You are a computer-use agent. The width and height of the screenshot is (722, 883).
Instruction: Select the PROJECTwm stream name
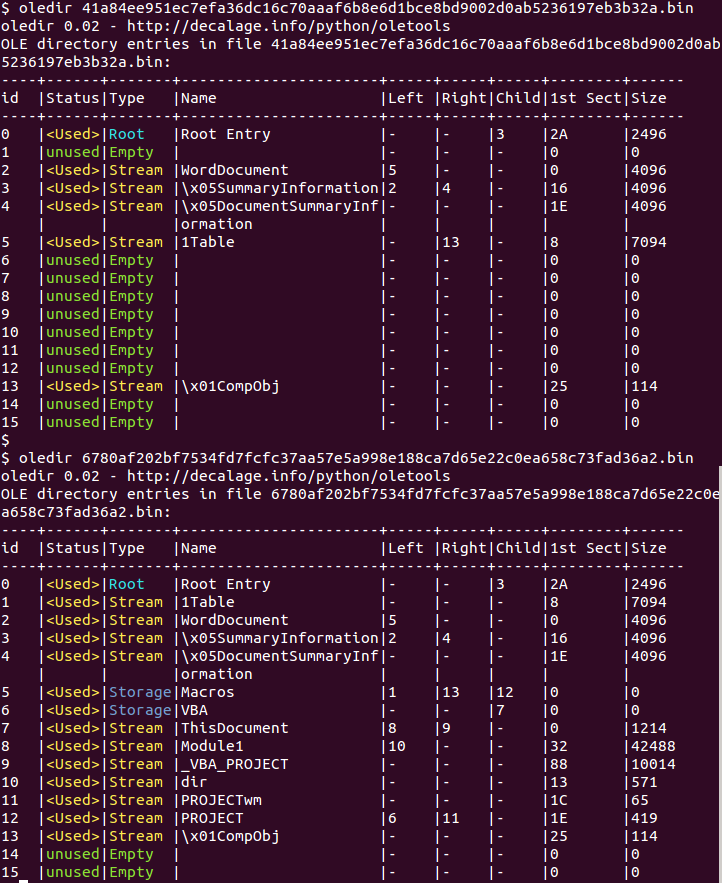point(220,800)
